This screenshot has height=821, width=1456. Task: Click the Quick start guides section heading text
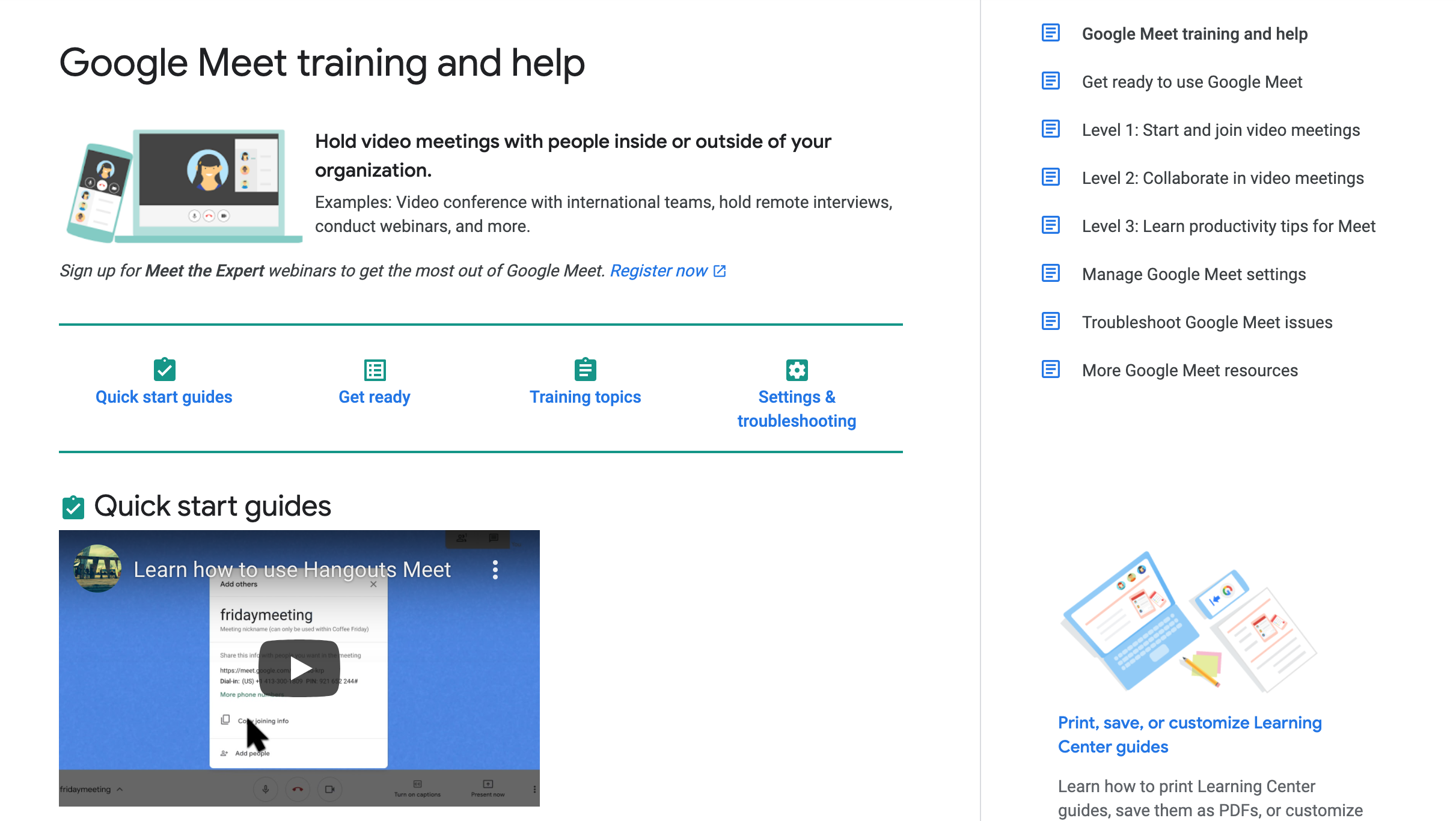tap(213, 506)
